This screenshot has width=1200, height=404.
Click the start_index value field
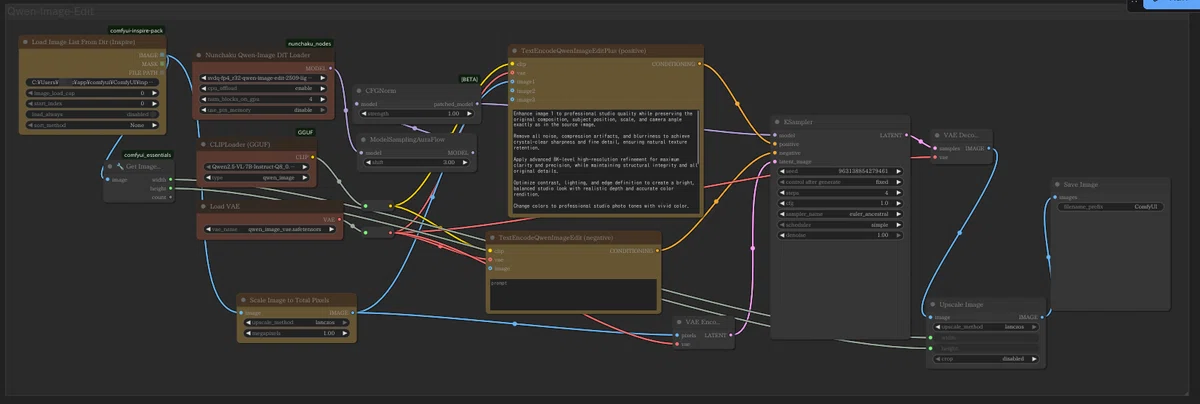coord(94,103)
